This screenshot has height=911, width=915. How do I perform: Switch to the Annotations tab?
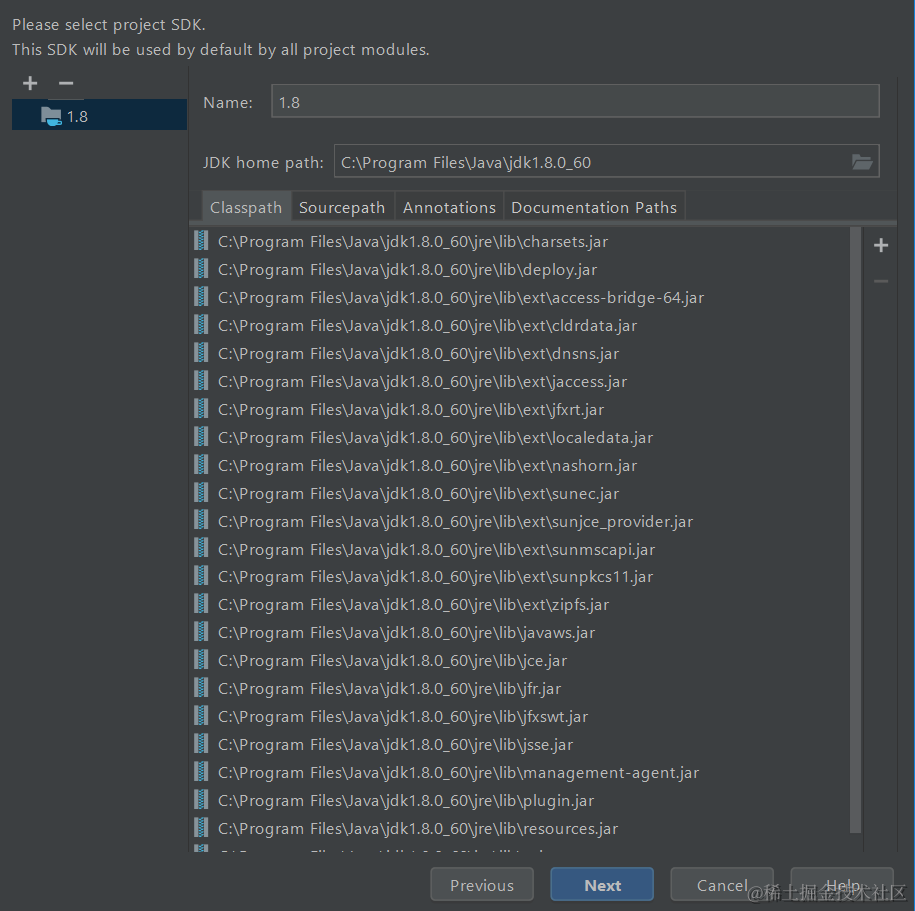(x=449, y=207)
